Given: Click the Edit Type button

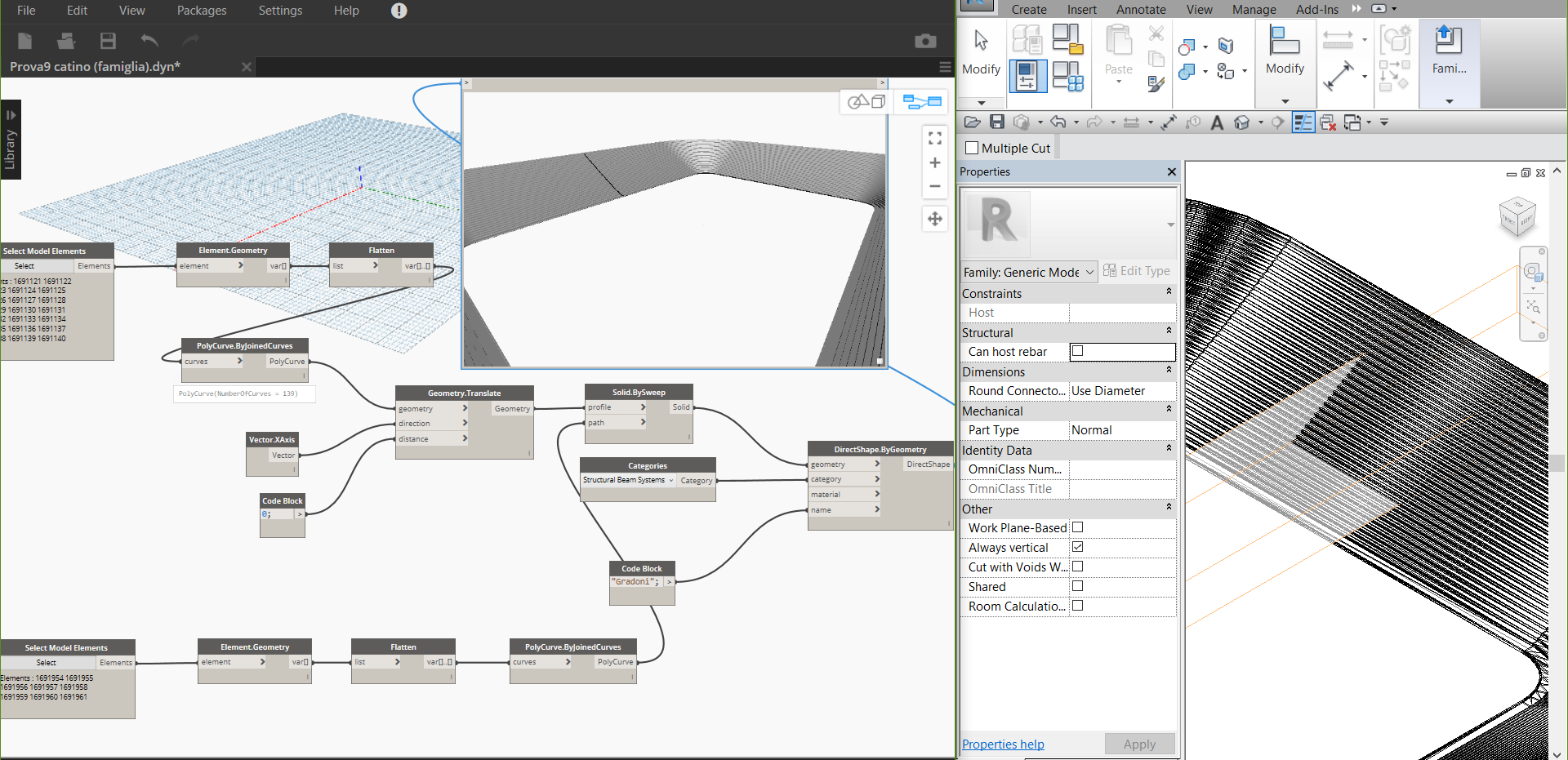Looking at the screenshot, I should click(x=1137, y=271).
